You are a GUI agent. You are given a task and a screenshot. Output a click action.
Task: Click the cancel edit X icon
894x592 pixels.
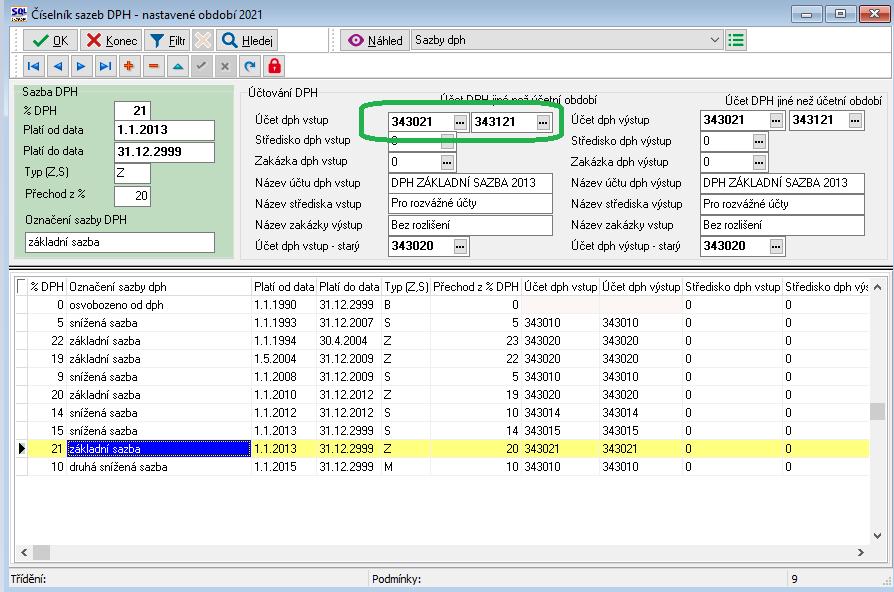coord(225,66)
